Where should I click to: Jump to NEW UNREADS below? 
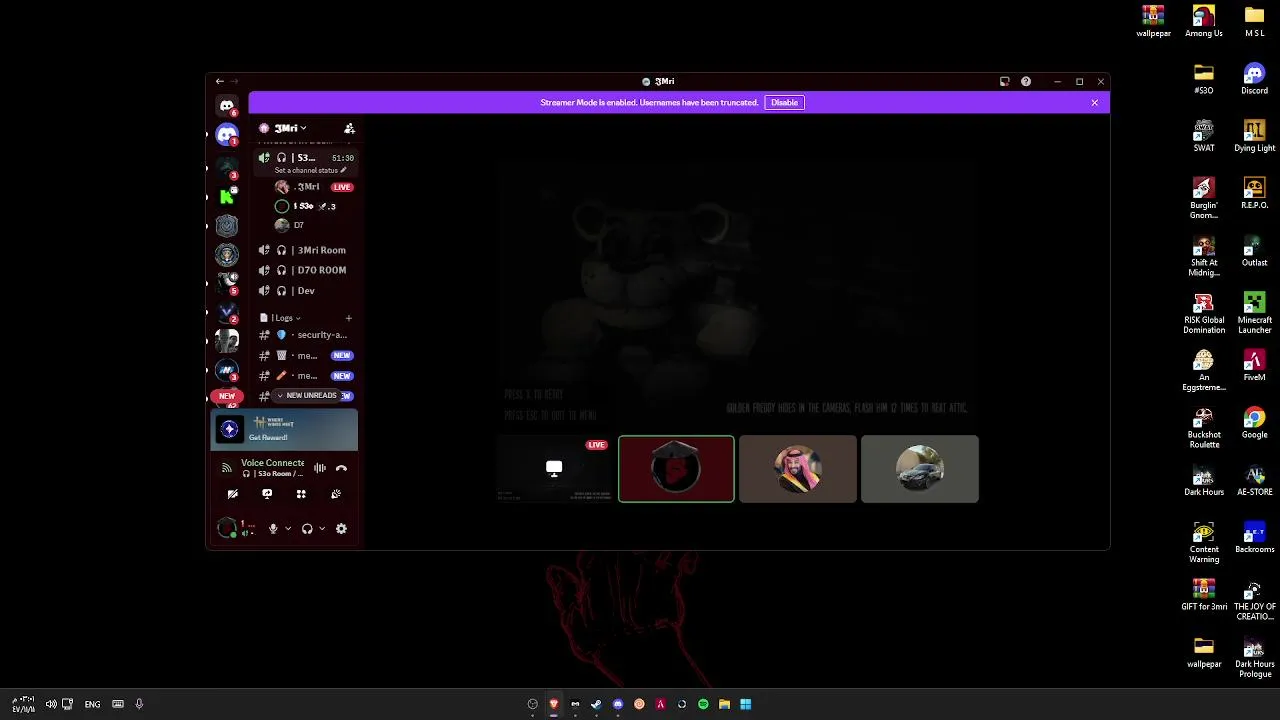(306, 396)
